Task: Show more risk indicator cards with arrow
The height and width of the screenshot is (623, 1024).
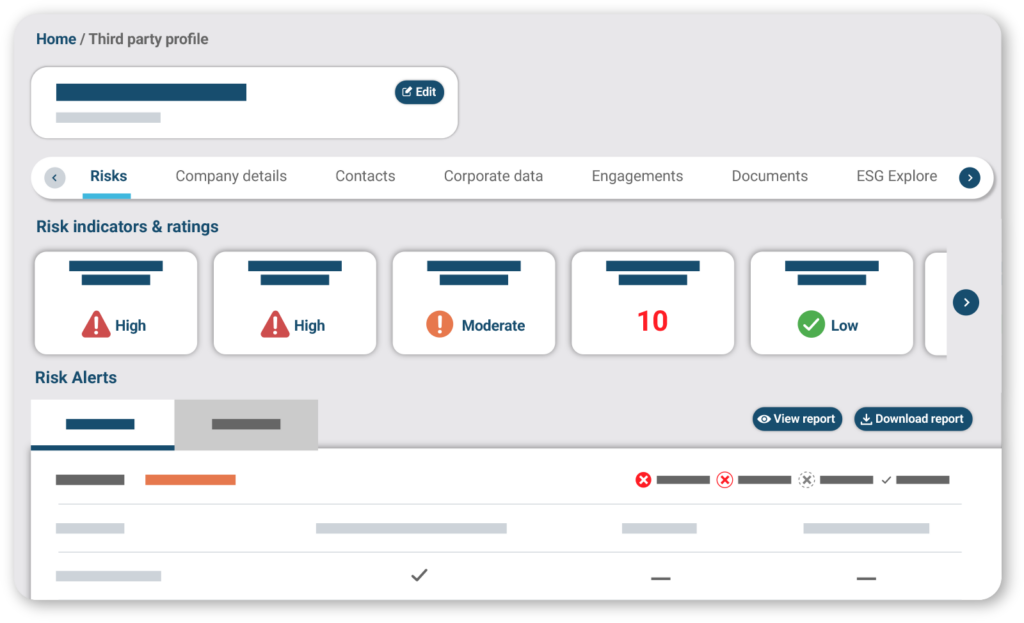Action: 966,302
